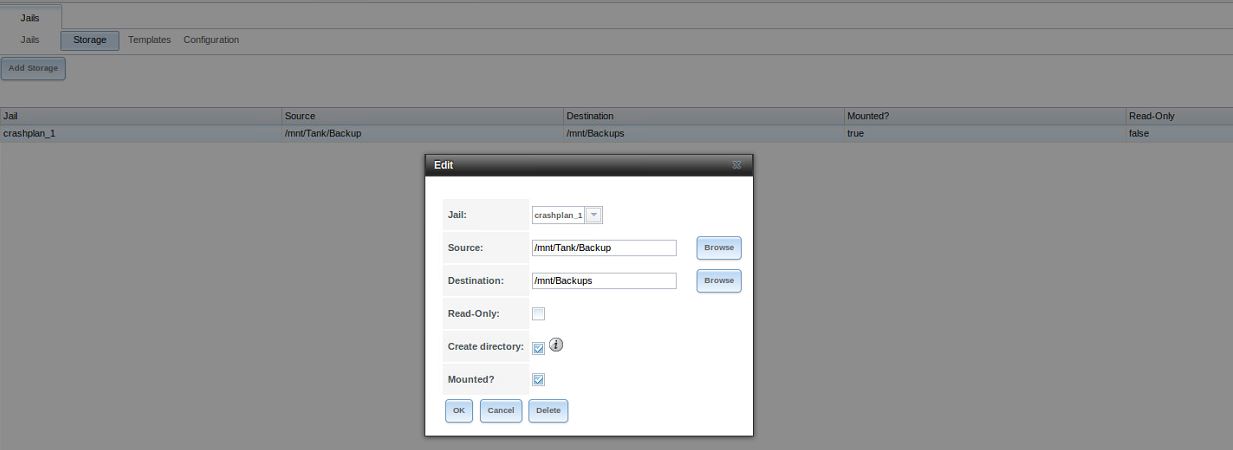Click the Destination column header
This screenshot has height=450, width=1233.
pos(704,116)
